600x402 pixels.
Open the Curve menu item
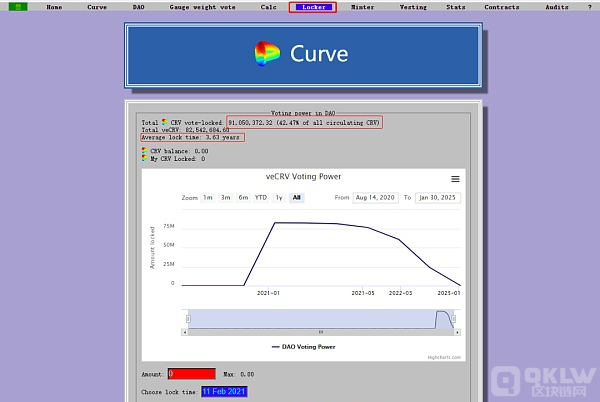point(97,7)
